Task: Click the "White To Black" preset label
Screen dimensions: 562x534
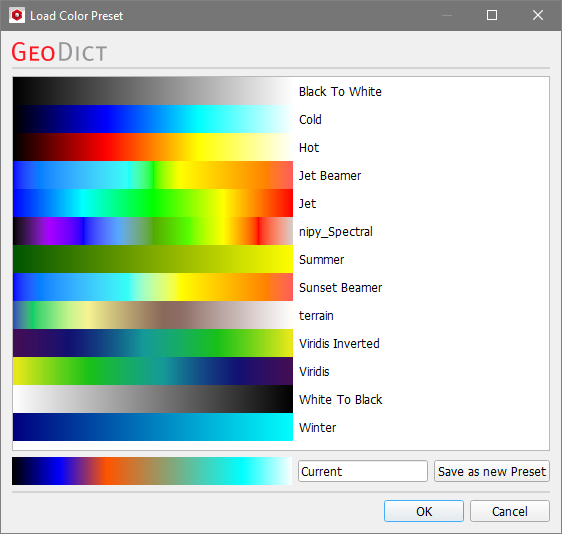Action: 340,399
